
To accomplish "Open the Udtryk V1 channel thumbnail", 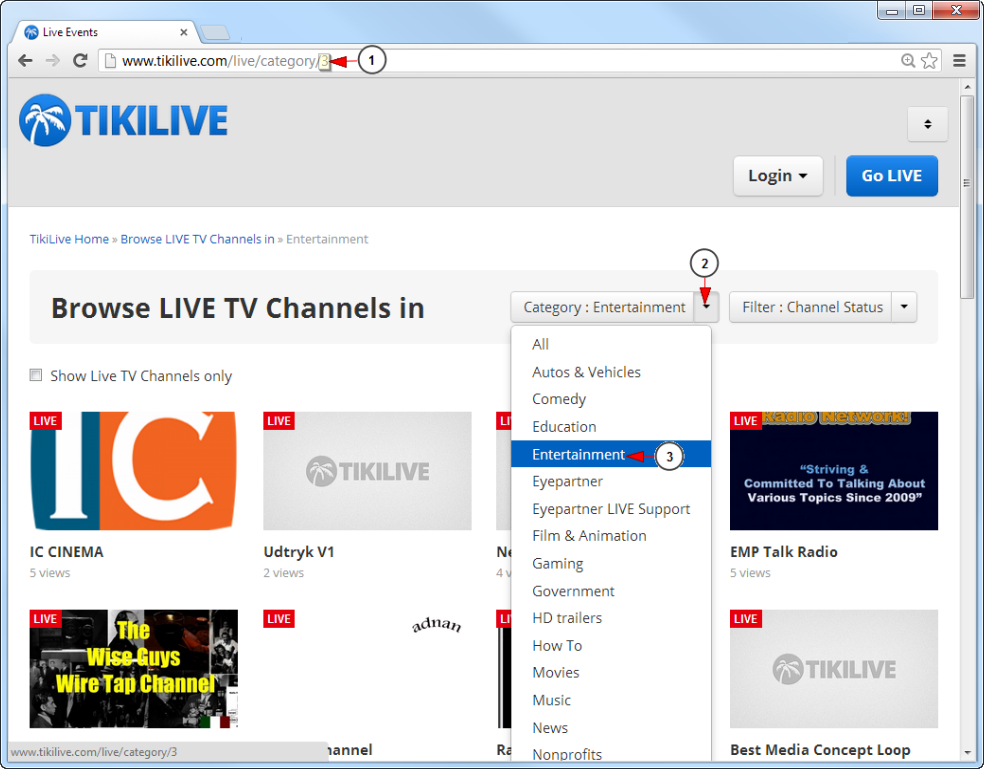I will [367, 471].
